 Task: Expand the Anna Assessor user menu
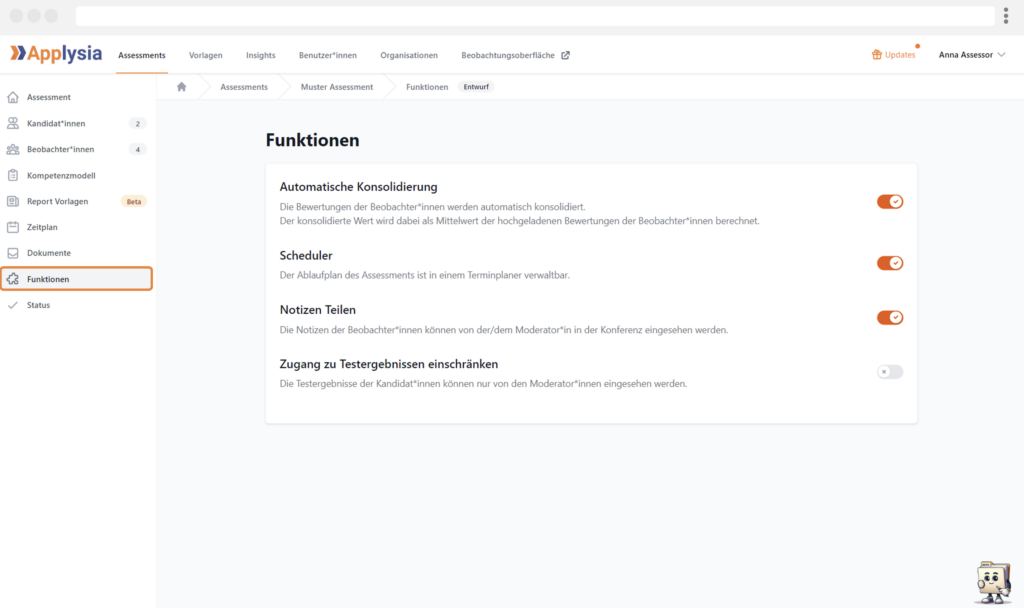971,55
